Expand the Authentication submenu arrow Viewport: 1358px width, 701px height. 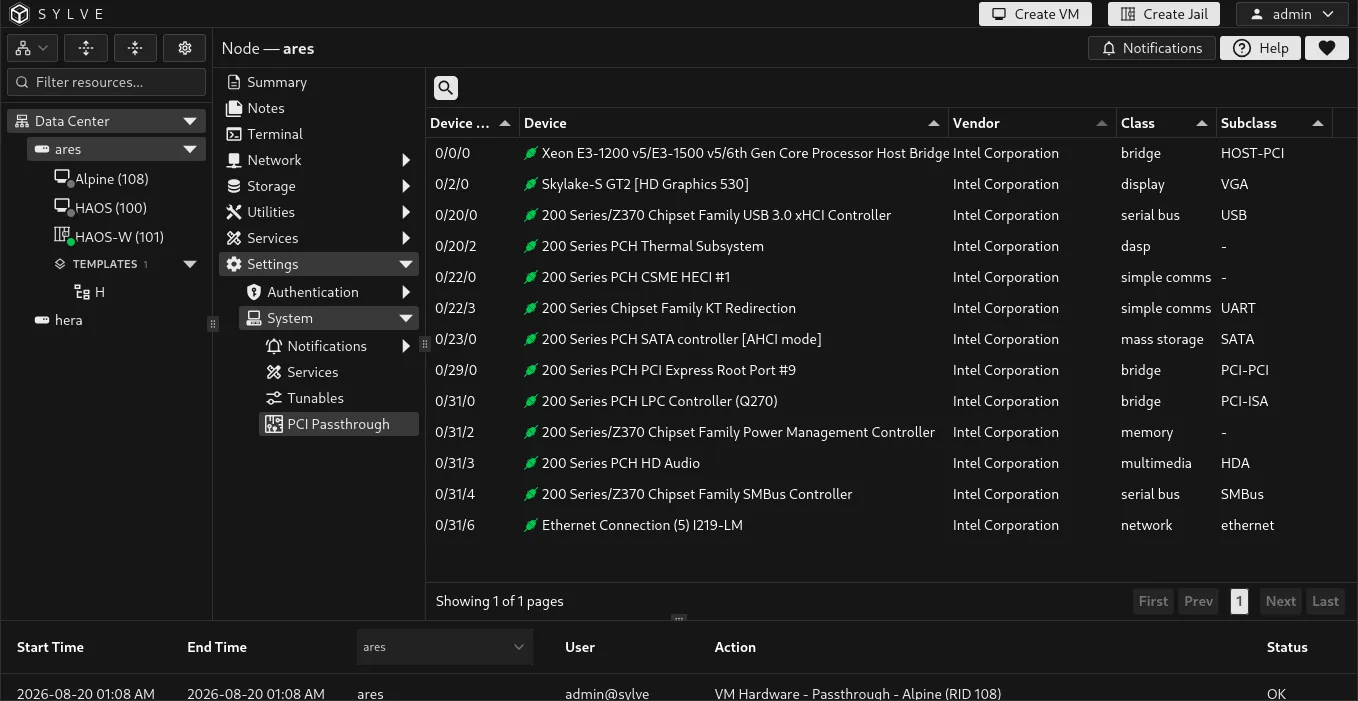pos(406,292)
